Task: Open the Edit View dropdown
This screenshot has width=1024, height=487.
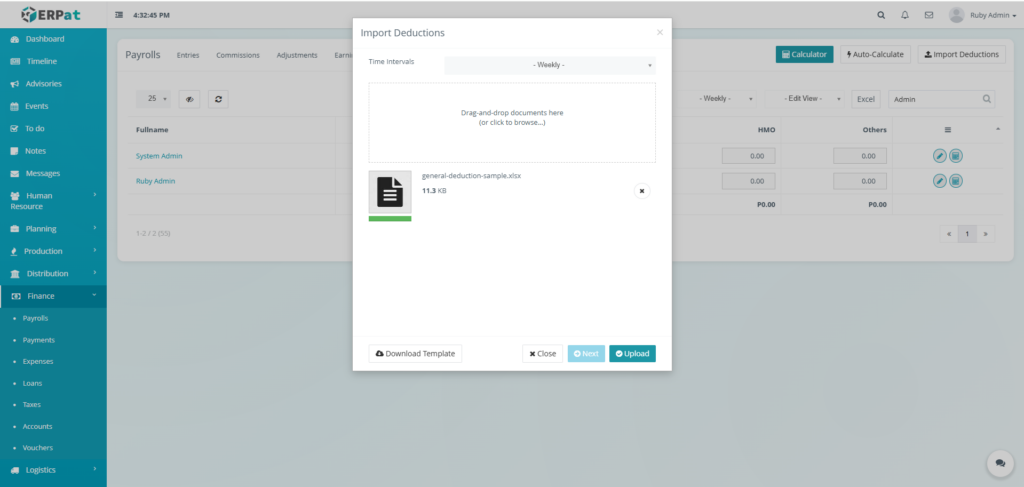Action: pyautogui.click(x=806, y=99)
